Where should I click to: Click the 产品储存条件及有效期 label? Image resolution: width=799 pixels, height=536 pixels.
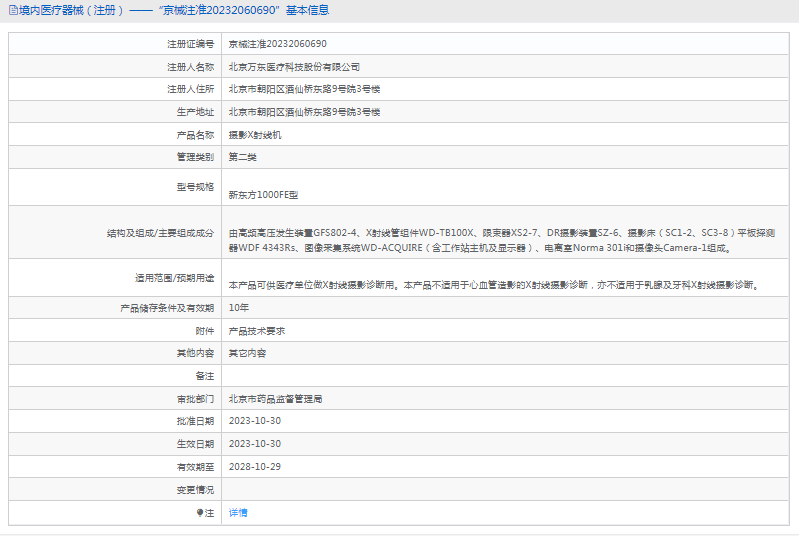click(x=167, y=308)
